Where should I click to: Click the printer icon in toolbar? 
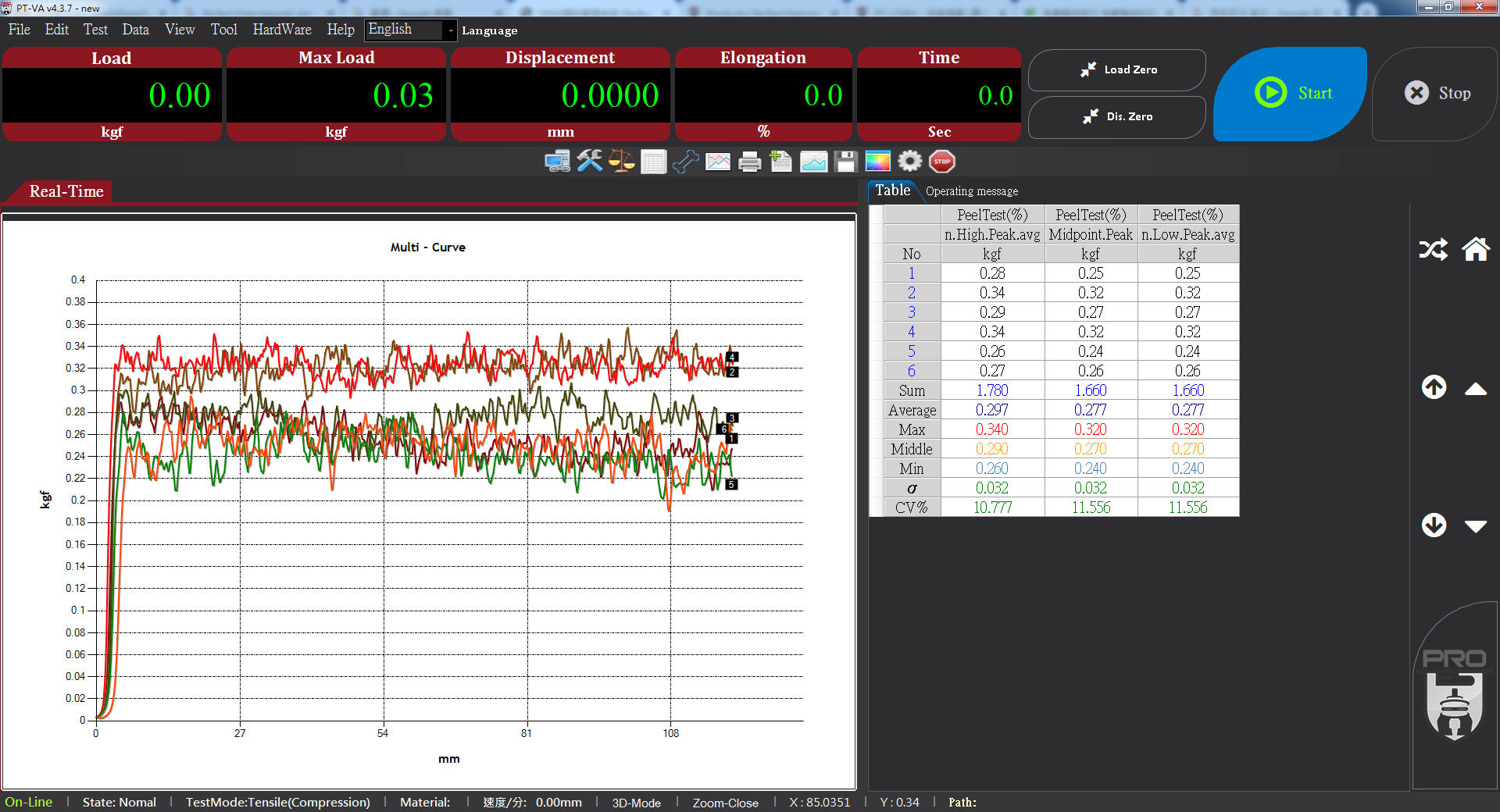749,162
